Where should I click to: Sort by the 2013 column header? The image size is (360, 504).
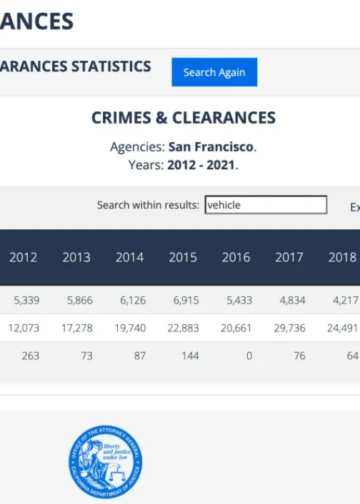[x=76, y=257]
